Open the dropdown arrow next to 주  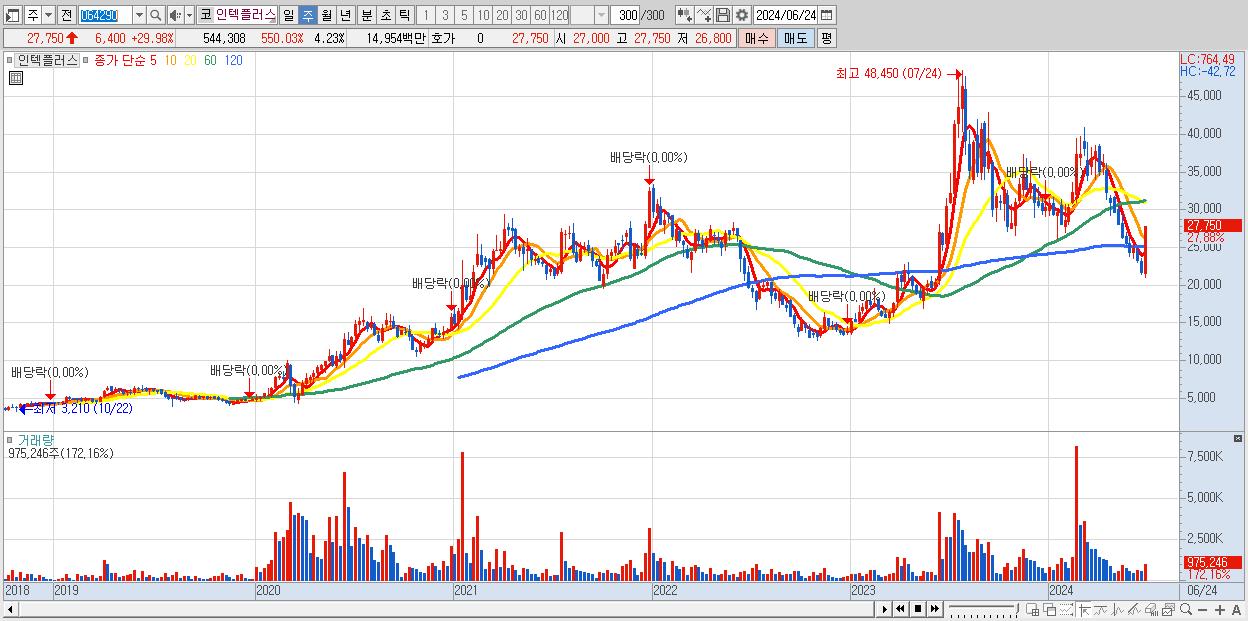(x=49, y=15)
